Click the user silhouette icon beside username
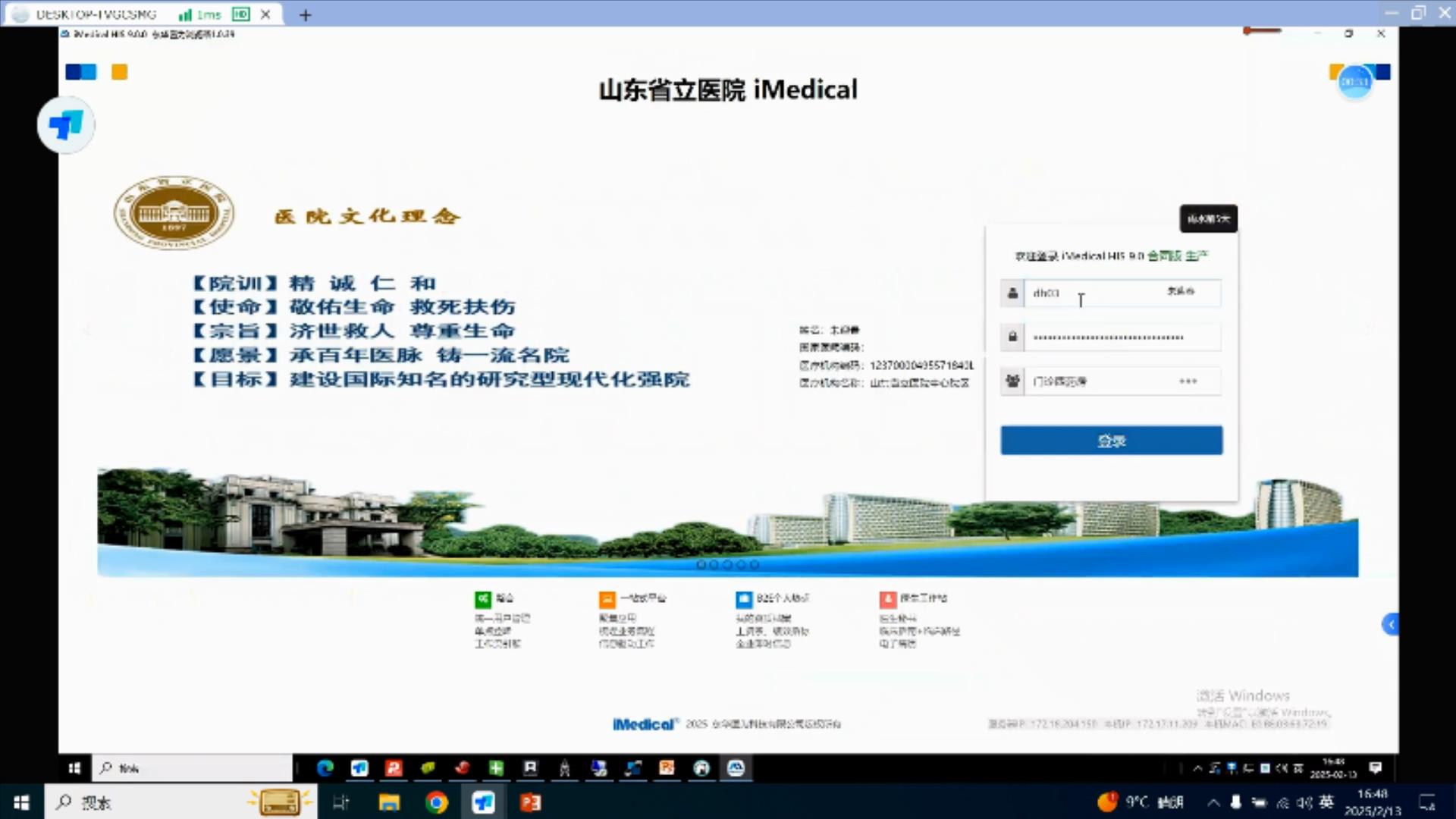 [x=1012, y=293]
